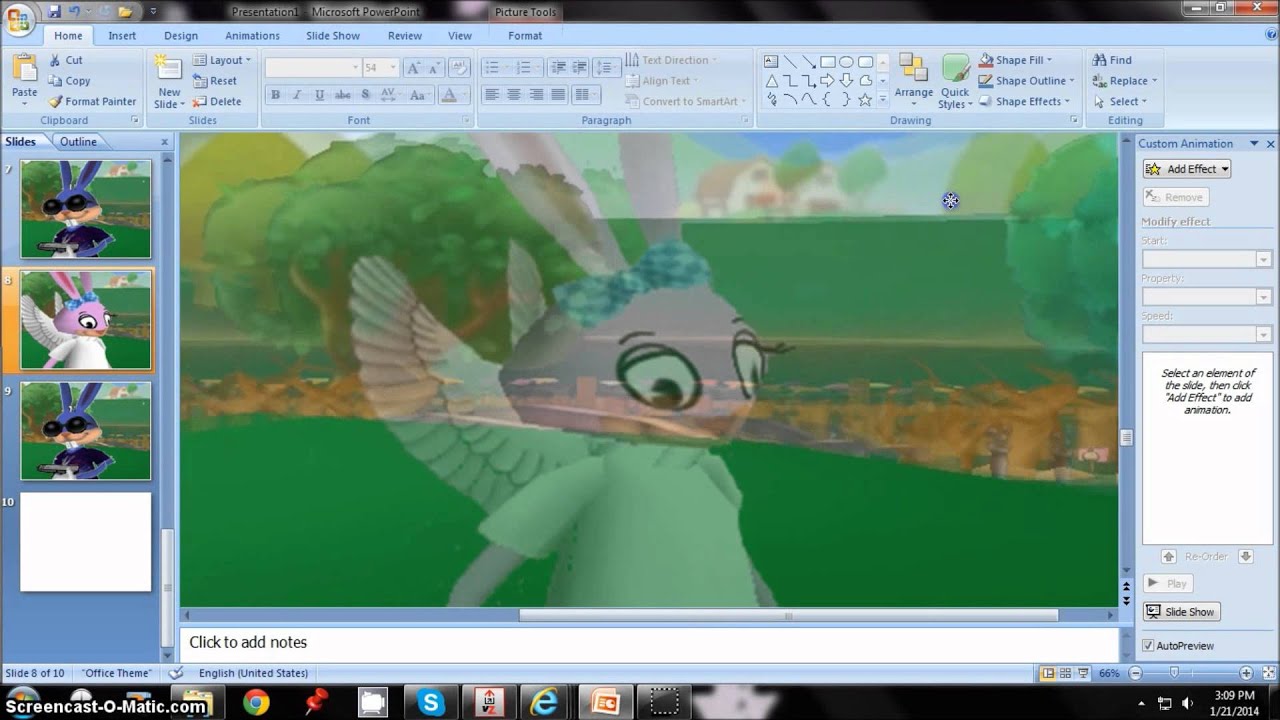
Task: Open the font size dropdown
Action: point(394,67)
